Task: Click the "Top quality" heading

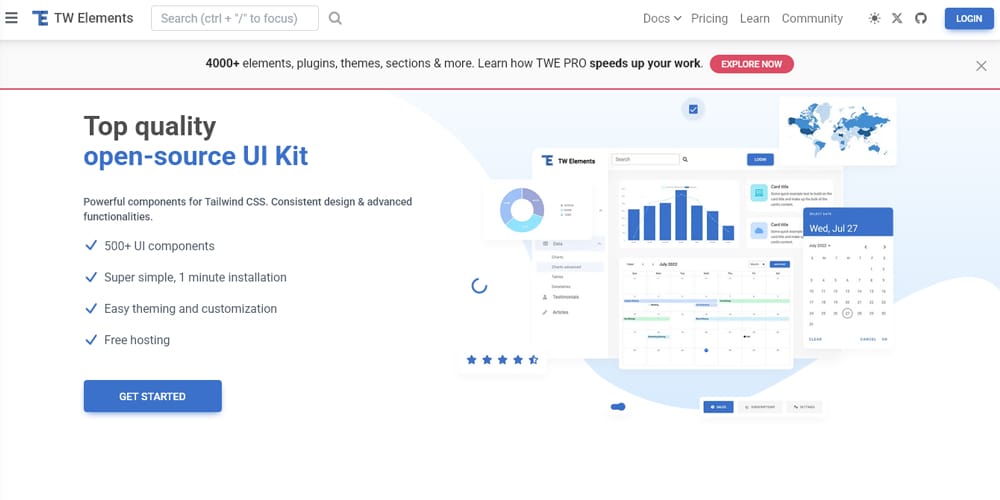Action: tap(150, 126)
